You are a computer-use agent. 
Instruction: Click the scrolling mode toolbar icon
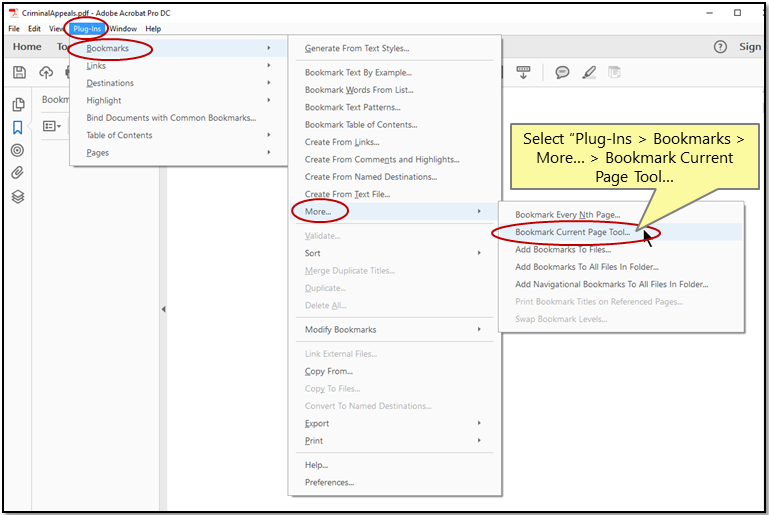(x=523, y=73)
